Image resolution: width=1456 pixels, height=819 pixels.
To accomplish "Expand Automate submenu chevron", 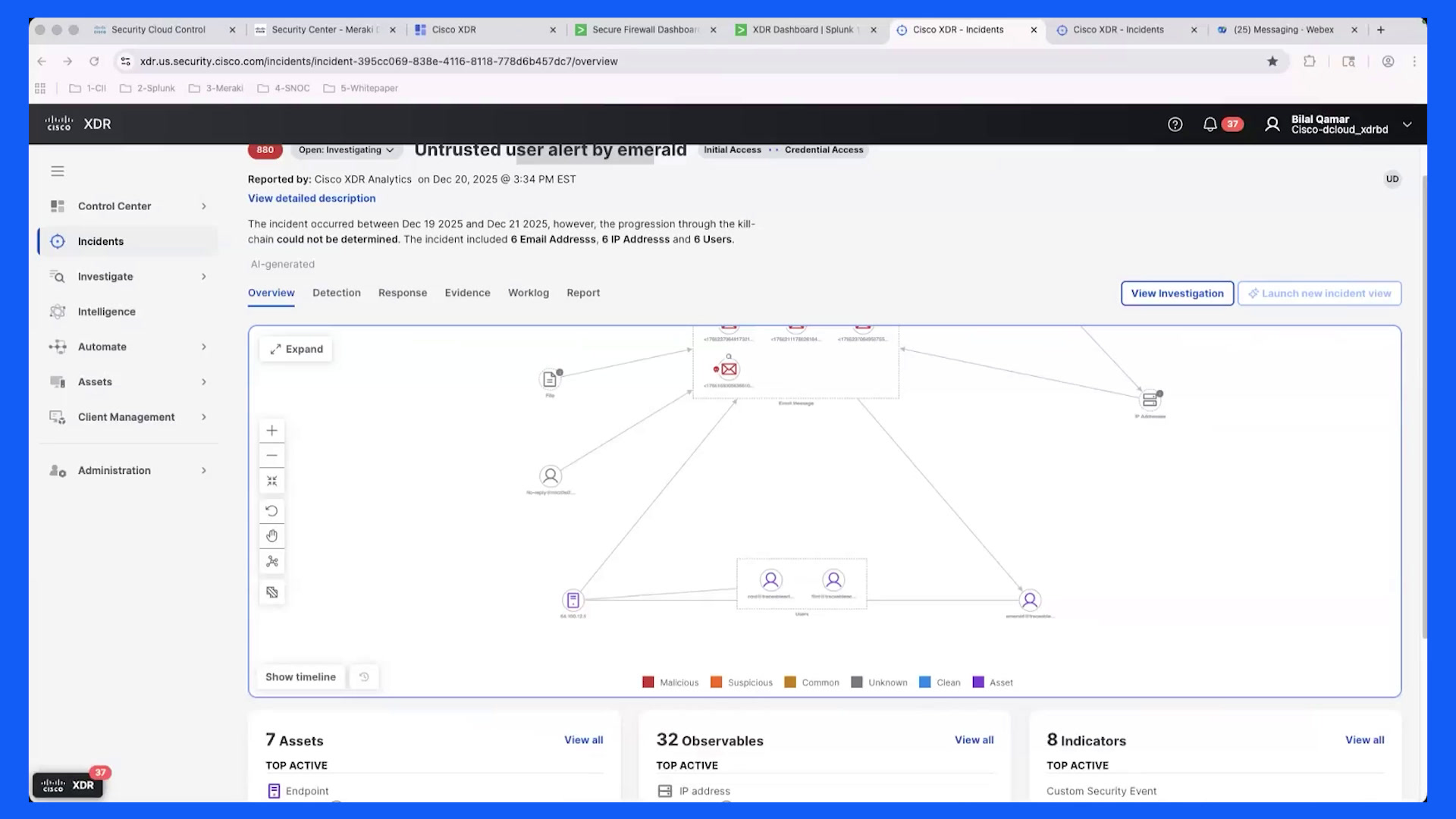I will pos(204,347).
